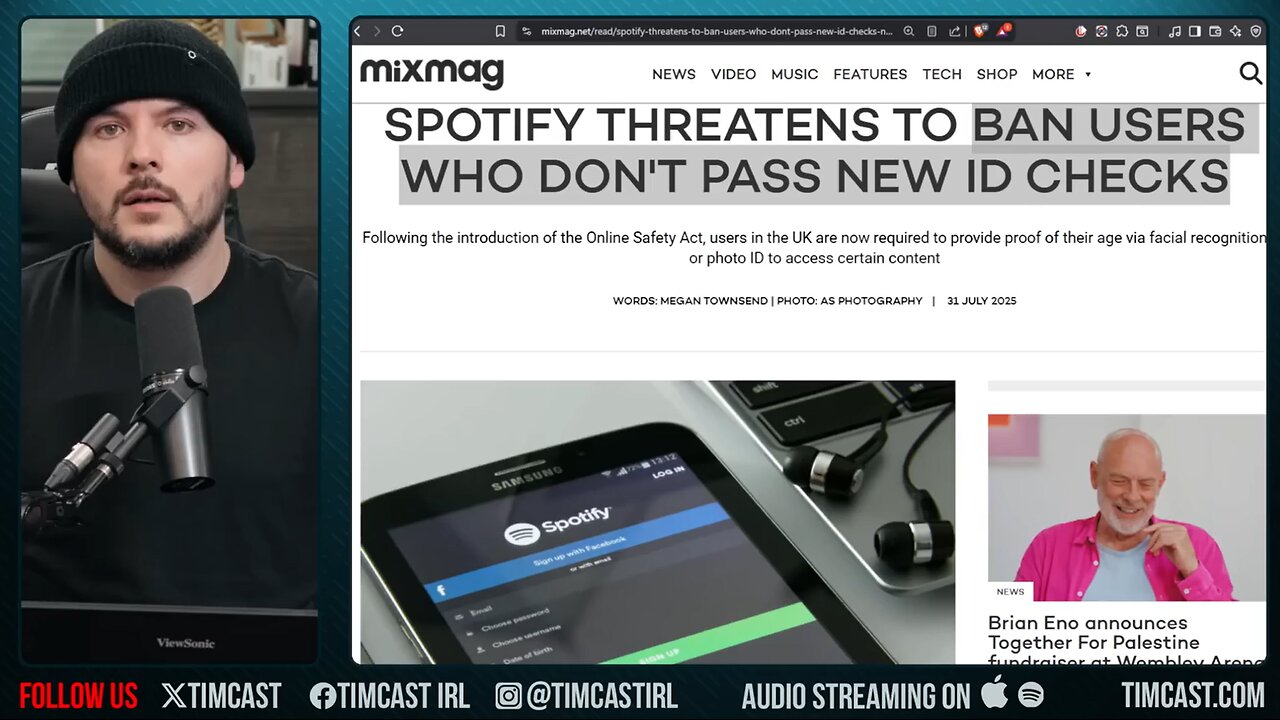Open the extensions puzzle-piece menu
The width and height of the screenshot is (1280, 720).
[1122, 31]
